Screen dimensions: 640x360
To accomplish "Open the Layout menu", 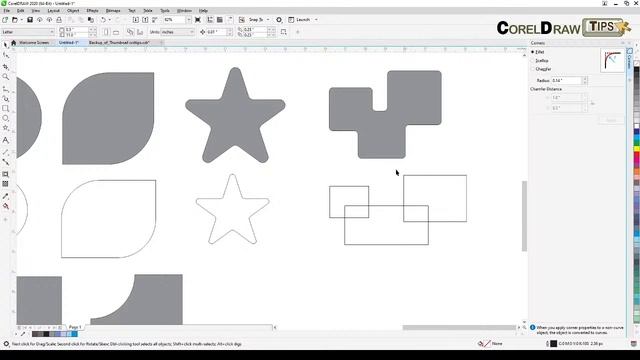I will [53, 11].
